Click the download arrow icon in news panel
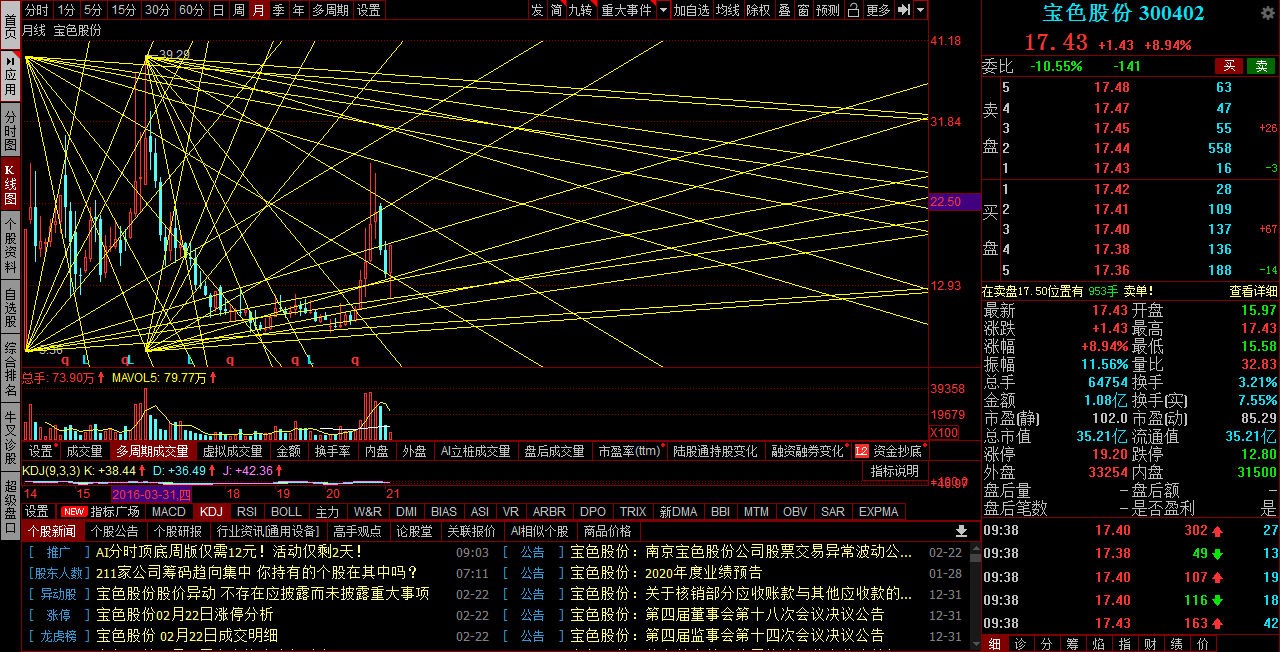This screenshot has height=652, width=1280. coord(961,531)
